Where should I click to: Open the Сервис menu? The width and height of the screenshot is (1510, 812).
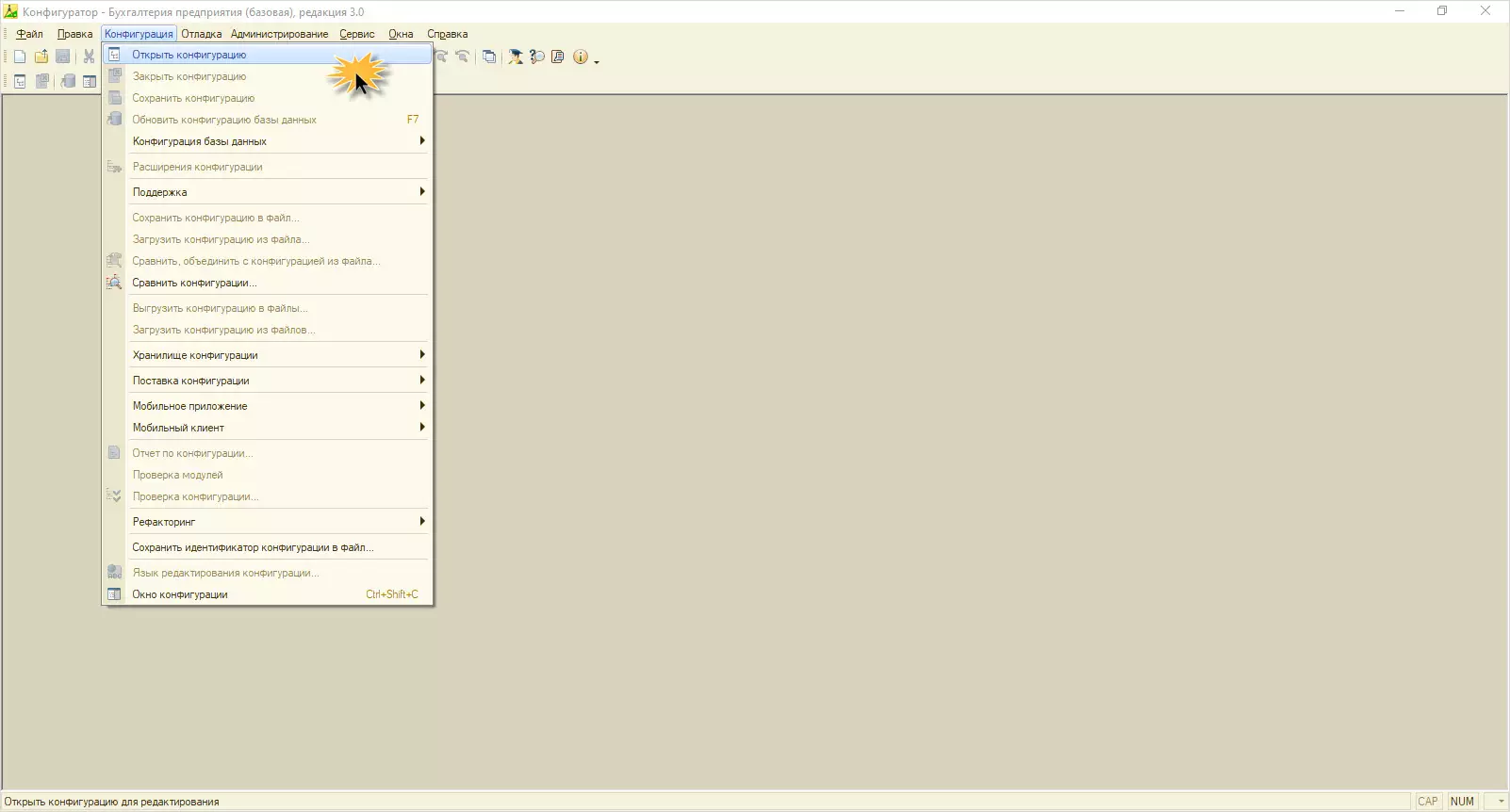[x=357, y=34]
